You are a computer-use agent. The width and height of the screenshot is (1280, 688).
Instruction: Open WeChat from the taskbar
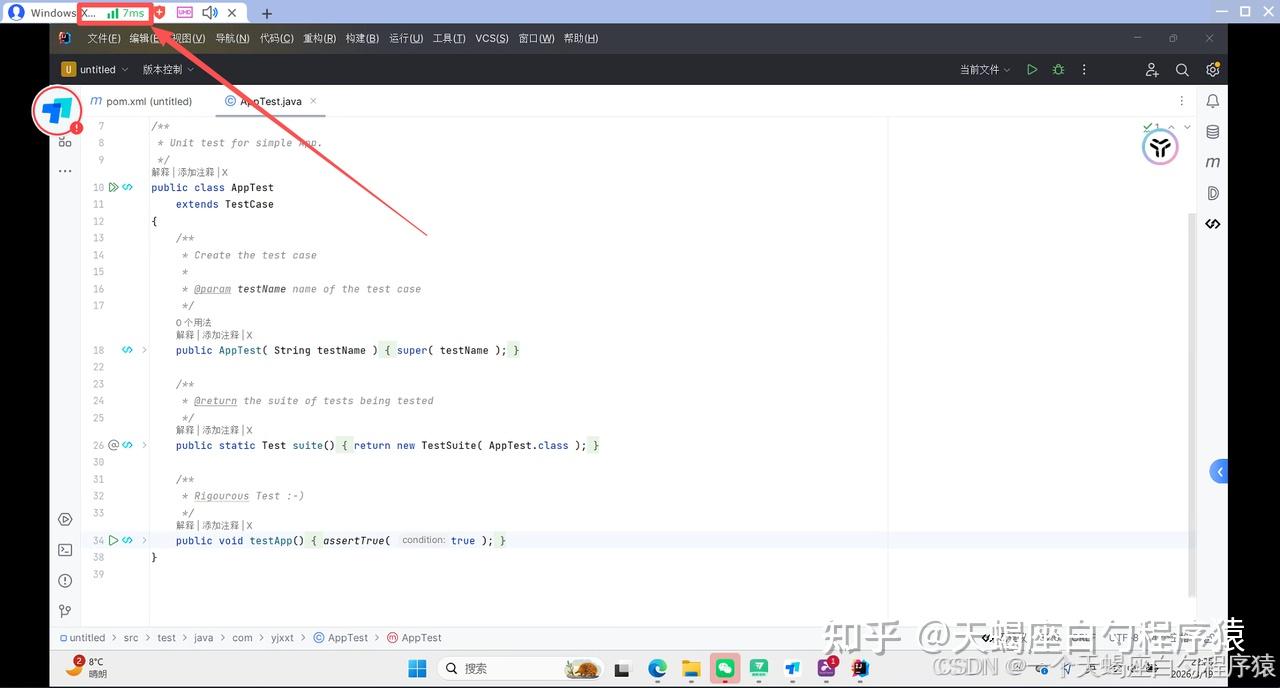(725, 668)
